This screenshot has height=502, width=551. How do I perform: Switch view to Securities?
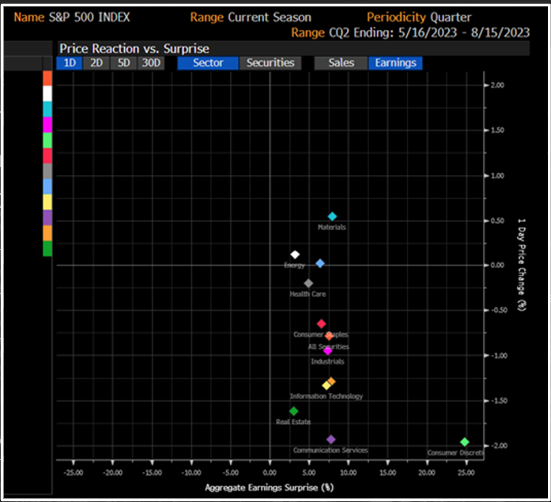pos(270,63)
